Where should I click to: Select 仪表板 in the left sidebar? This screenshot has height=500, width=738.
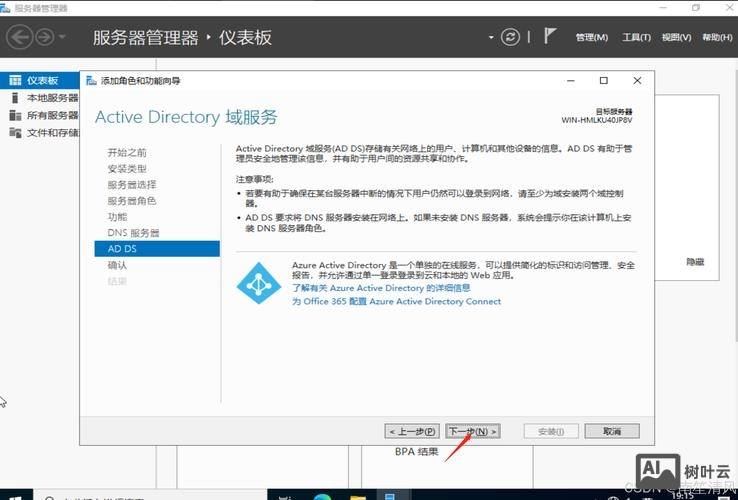tap(40, 81)
